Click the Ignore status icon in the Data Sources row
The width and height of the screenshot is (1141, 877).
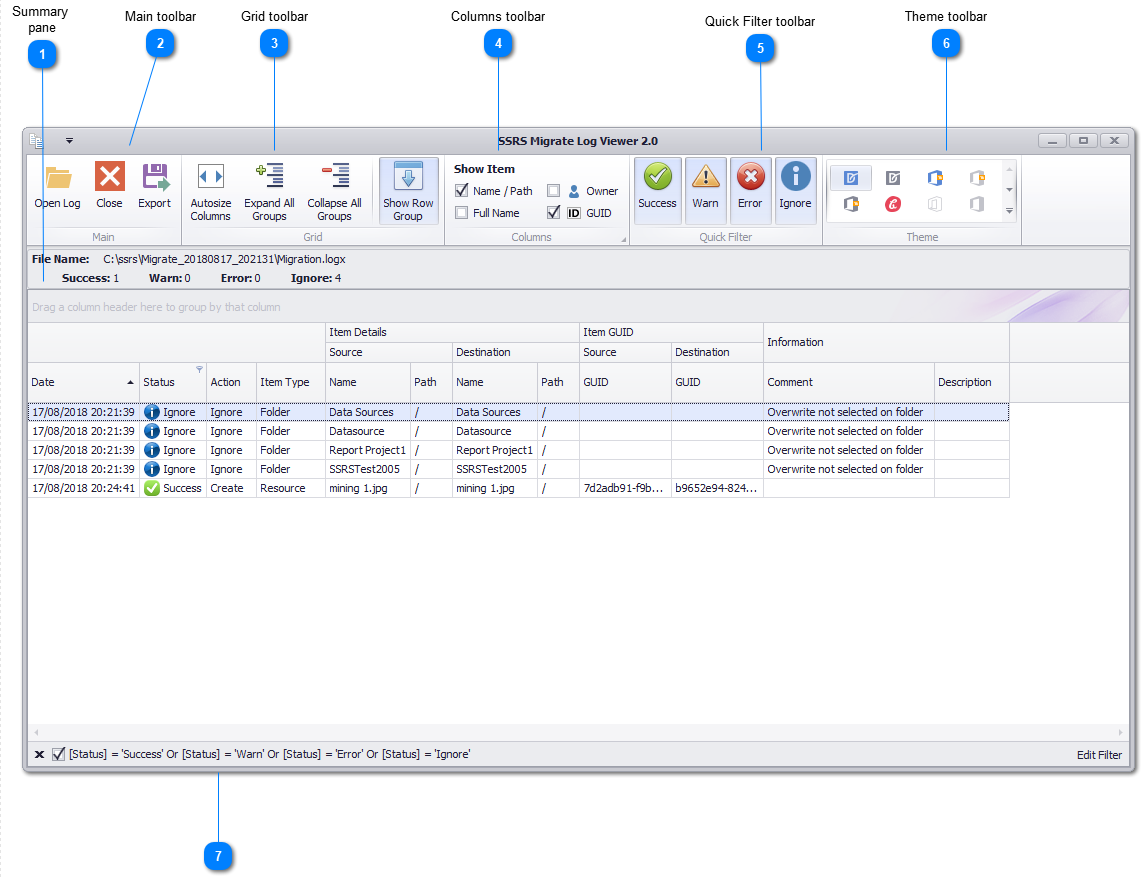coord(151,412)
